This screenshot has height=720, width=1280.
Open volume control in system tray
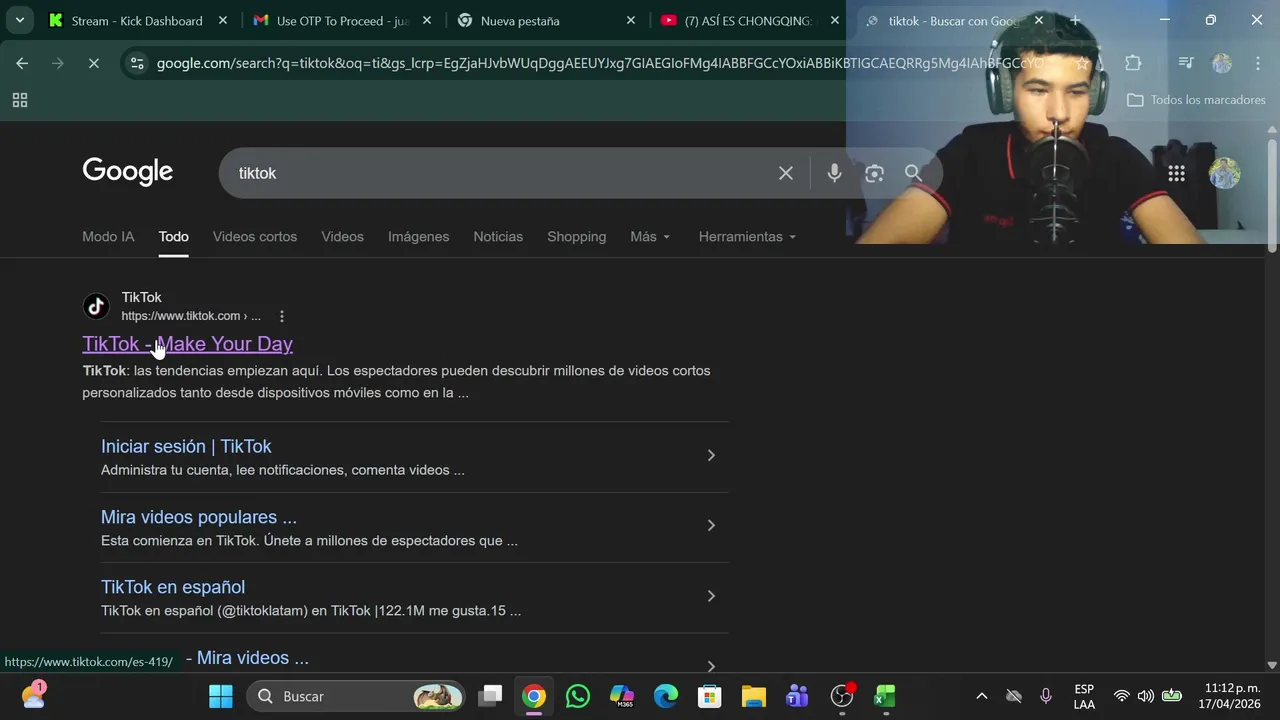[1146, 696]
